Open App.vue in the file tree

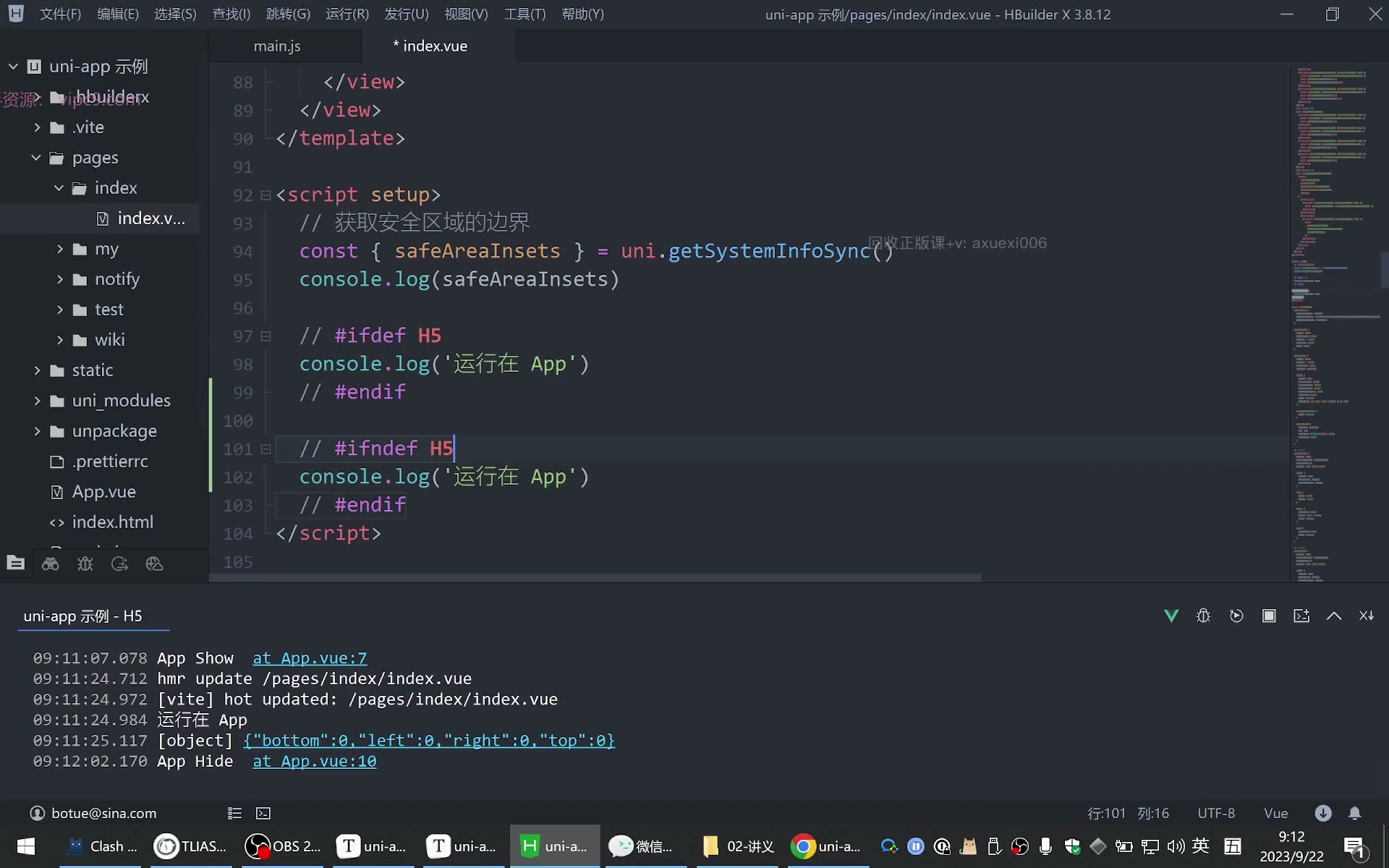[x=103, y=492]
